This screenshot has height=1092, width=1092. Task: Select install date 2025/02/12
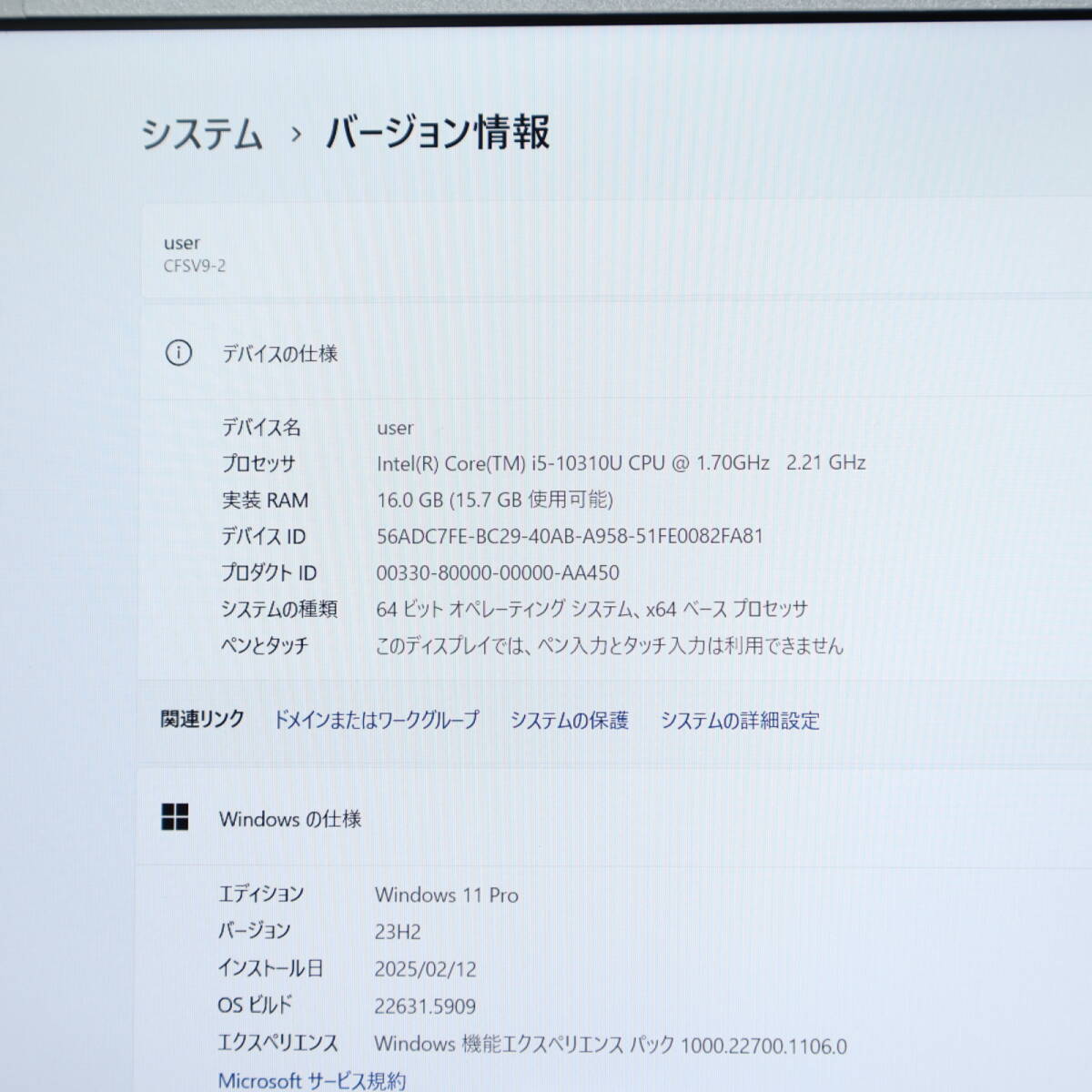tap(425, 969)
